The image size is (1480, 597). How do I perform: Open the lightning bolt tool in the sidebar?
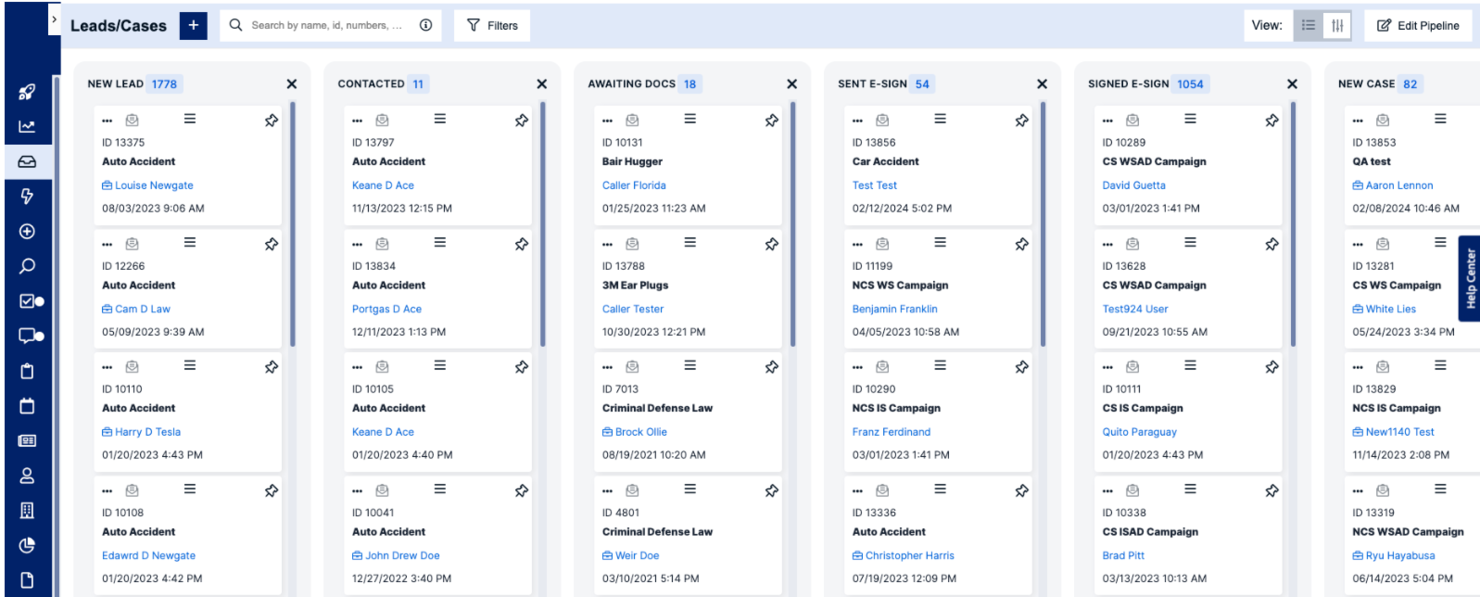[x=28, y=196]
